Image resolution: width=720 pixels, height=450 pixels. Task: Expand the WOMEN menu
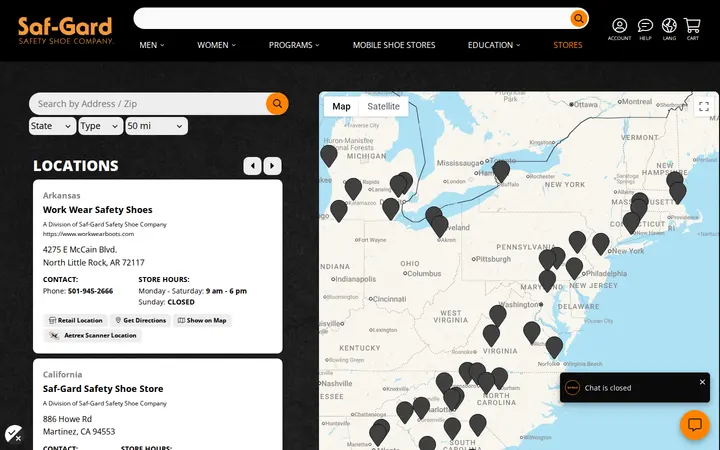coord(216,45)
